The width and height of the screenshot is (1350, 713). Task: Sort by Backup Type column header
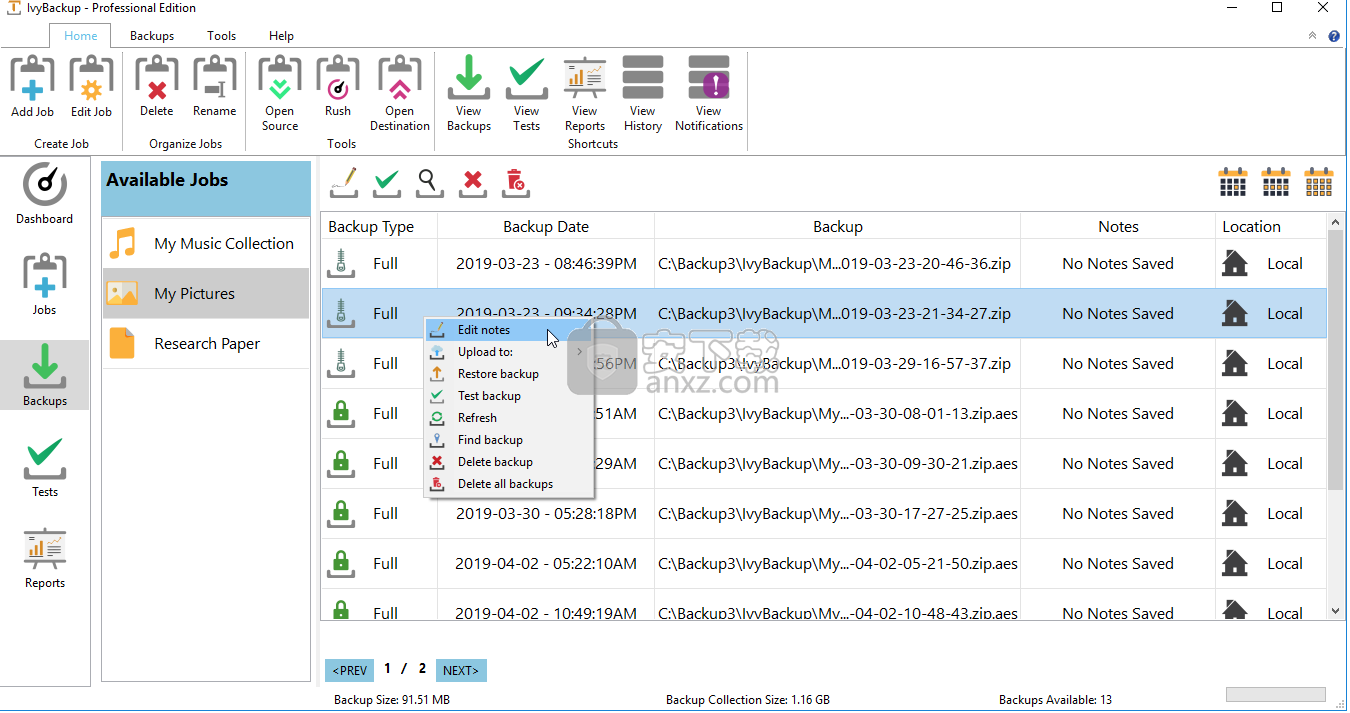click(379, 226)
